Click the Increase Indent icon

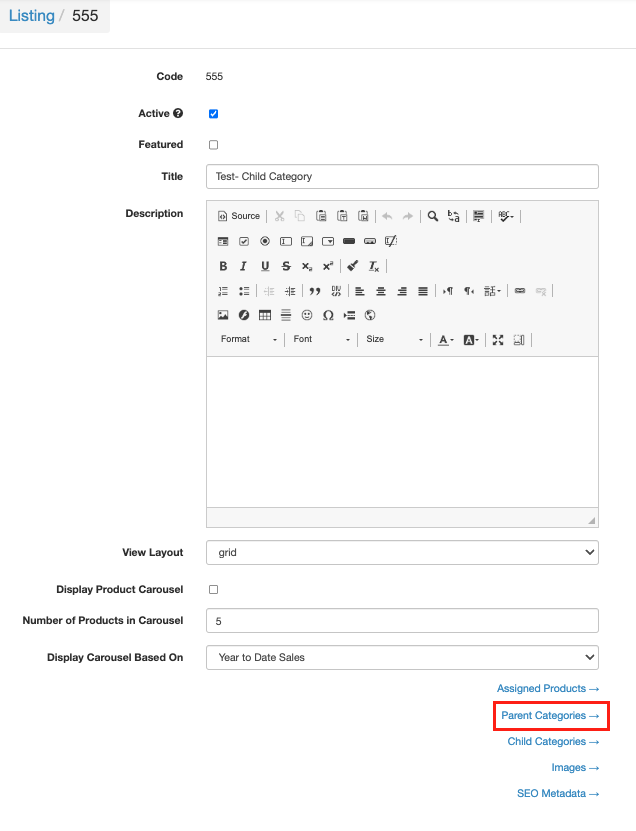290,291
